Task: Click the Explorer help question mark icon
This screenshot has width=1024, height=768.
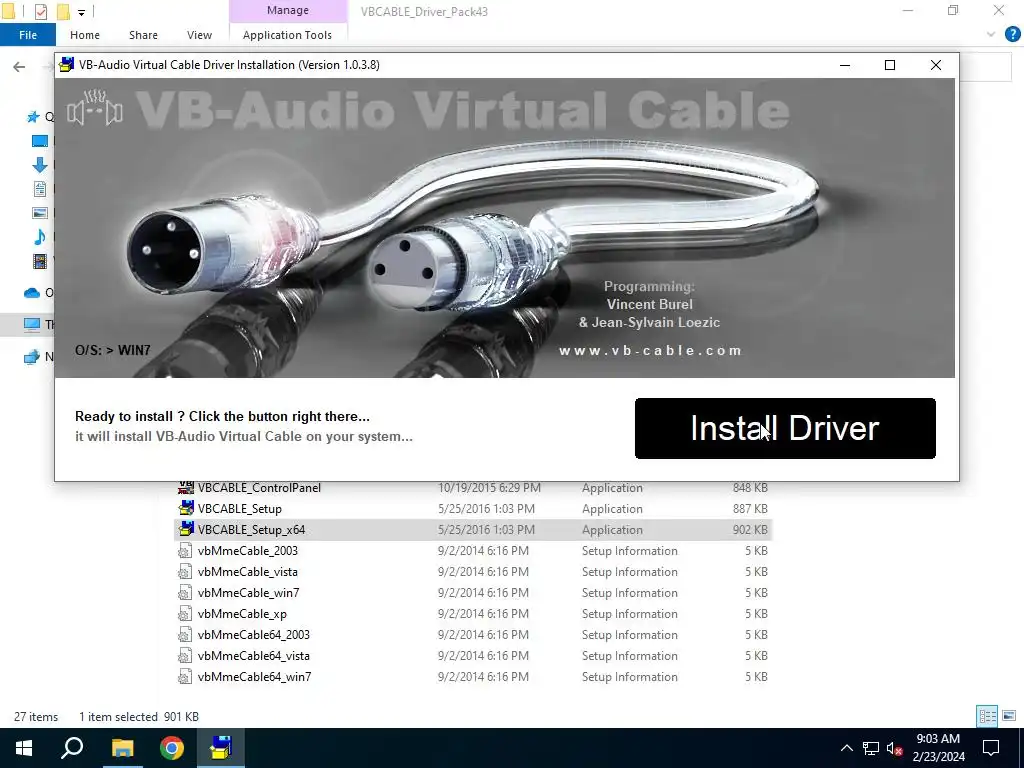Action: [1012, 35]
